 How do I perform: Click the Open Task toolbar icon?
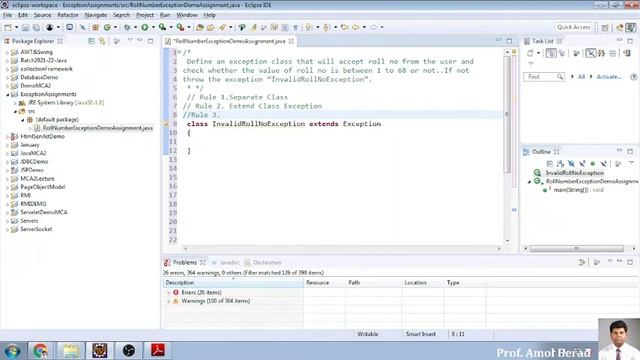pos(210,27)
